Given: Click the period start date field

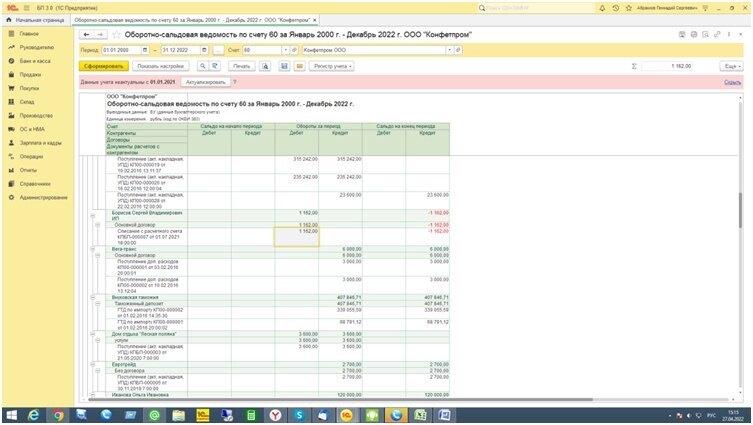Looking at the screenshot, I should [x=121, y=50].
